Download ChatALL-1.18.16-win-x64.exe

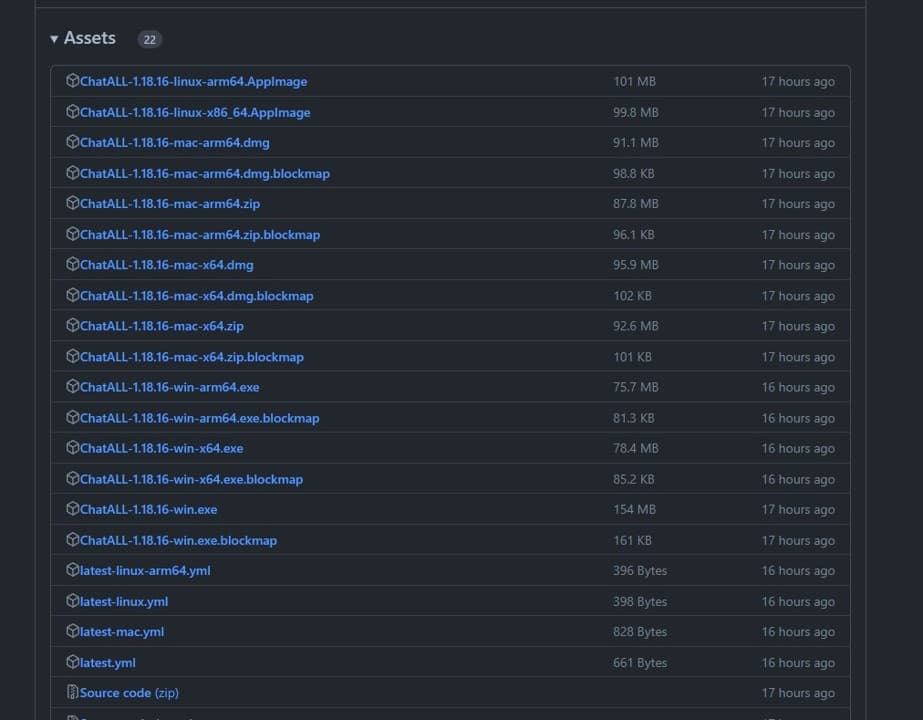161,449
